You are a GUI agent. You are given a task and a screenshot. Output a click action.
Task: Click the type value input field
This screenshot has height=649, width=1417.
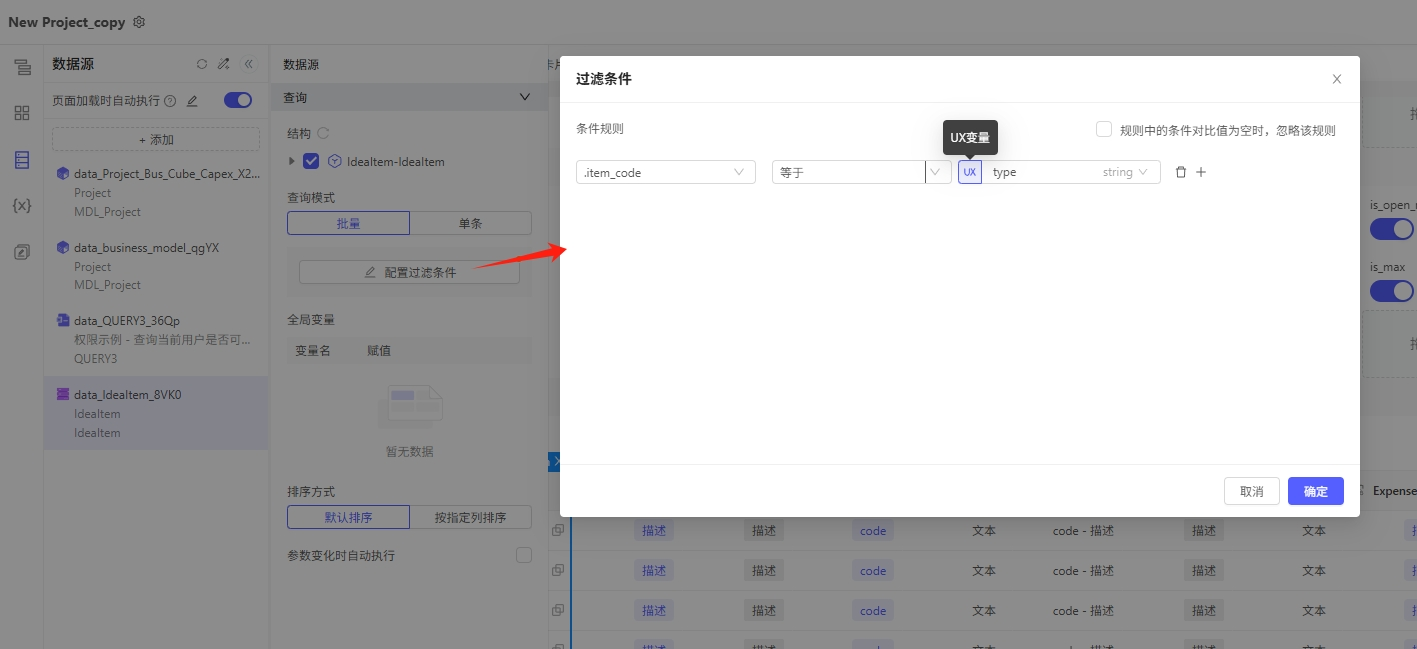pyautogui.click(x=1040, y=172)
